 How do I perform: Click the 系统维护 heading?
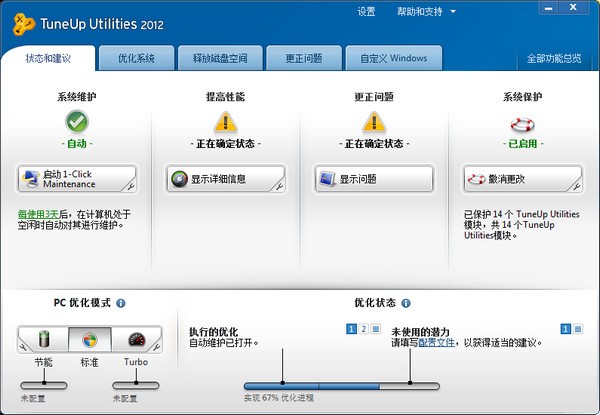point(77,97)
